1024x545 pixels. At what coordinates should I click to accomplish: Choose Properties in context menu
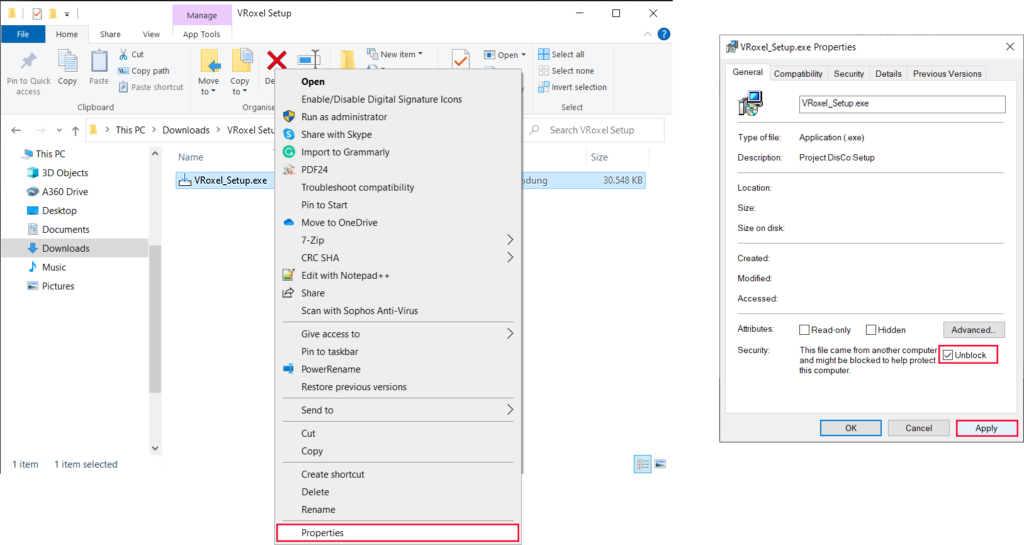point(398,533)
